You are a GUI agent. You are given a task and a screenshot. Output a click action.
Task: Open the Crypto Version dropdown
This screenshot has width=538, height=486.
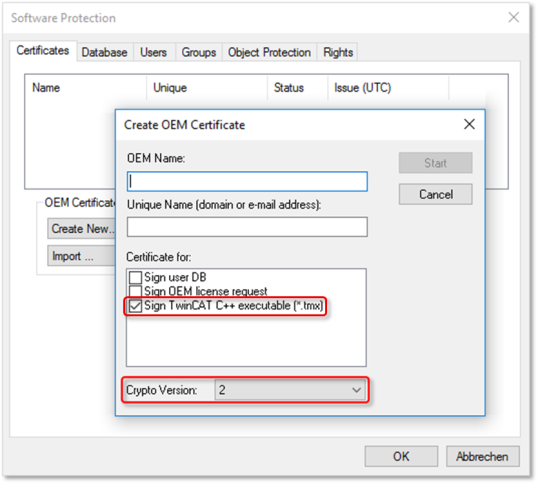click(x=290, y=390)
